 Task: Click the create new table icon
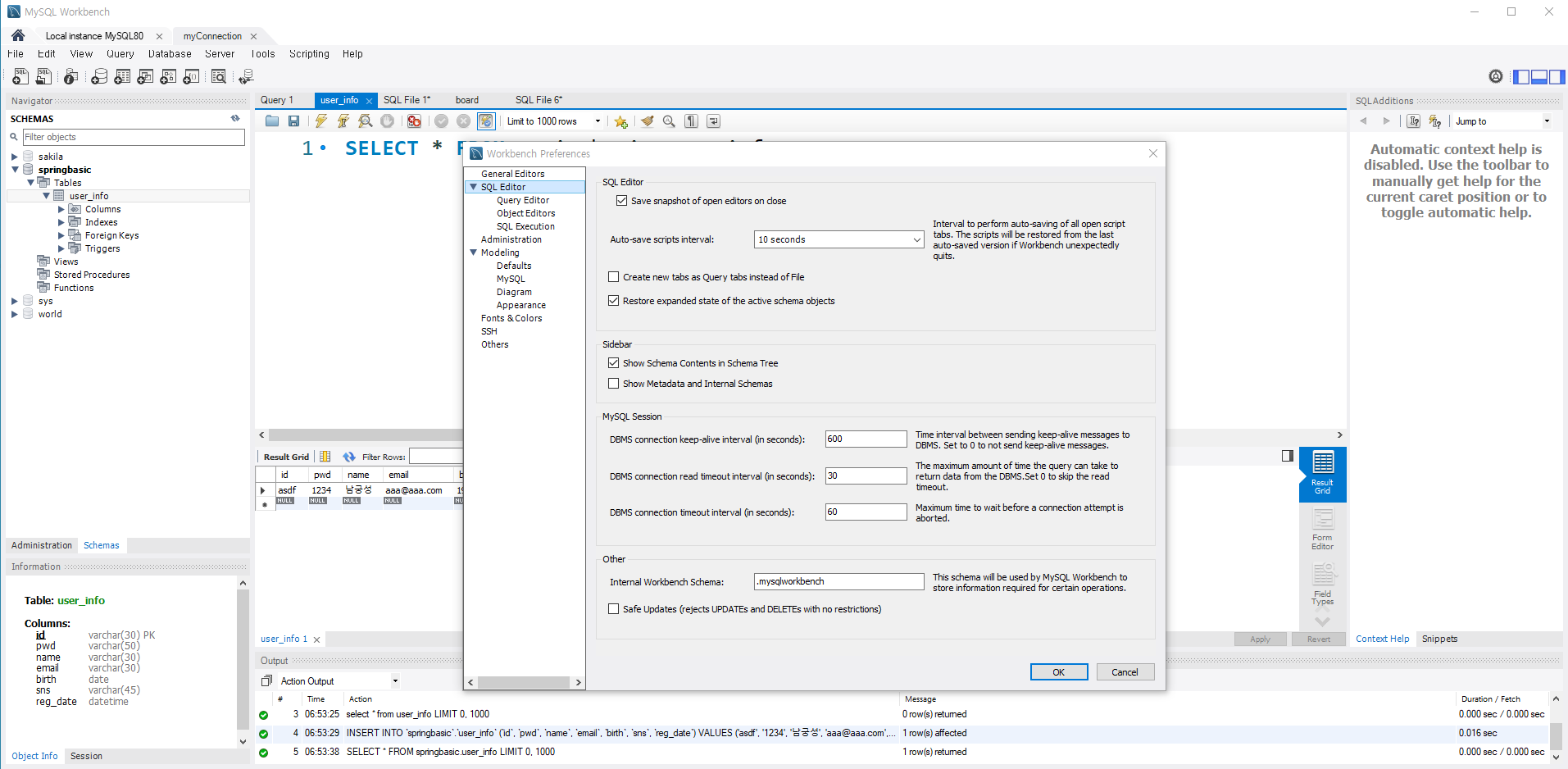(x=122, y=76)
